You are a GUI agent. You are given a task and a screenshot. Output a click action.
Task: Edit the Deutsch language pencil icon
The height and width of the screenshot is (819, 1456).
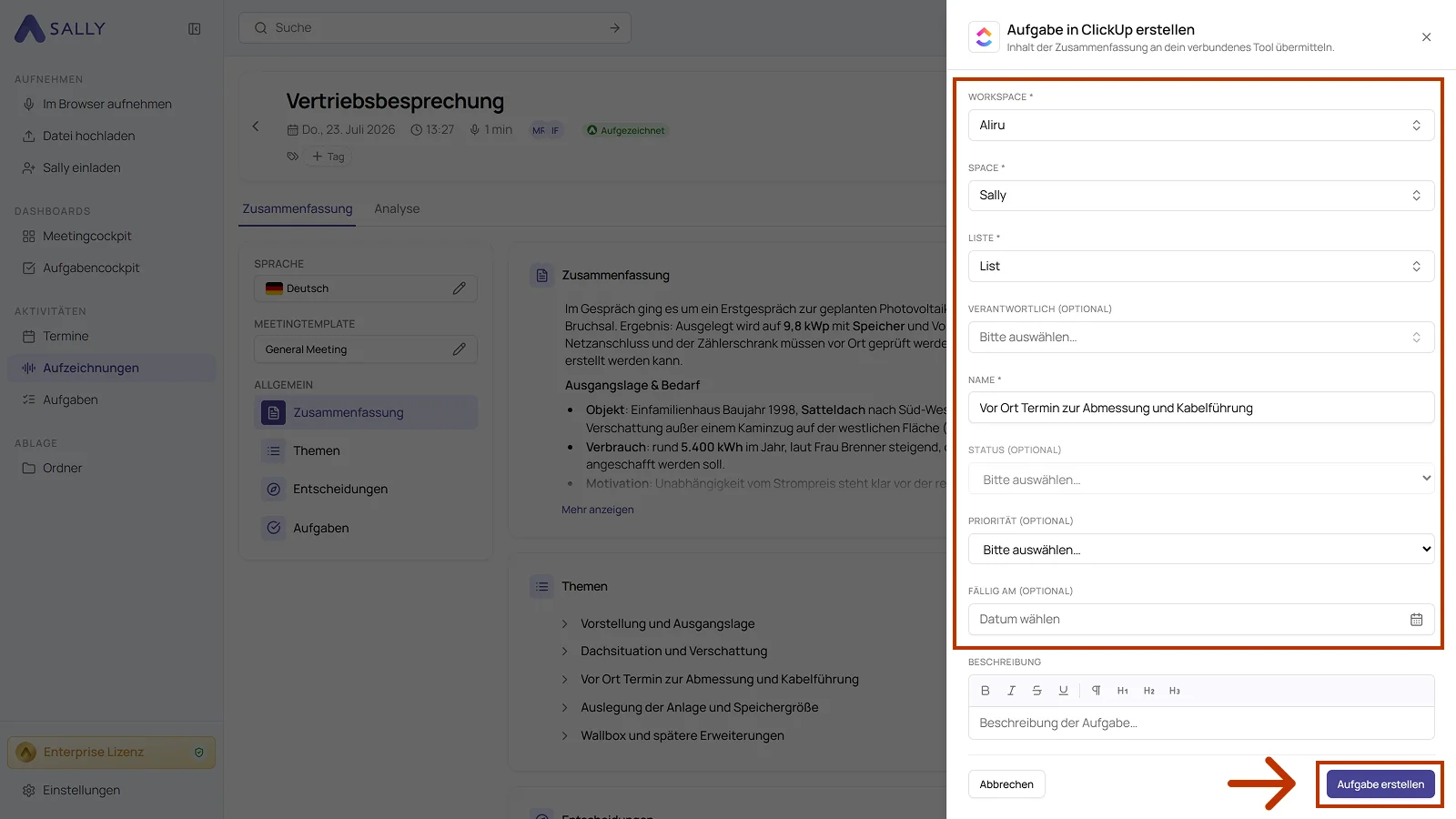coord(459,288)
